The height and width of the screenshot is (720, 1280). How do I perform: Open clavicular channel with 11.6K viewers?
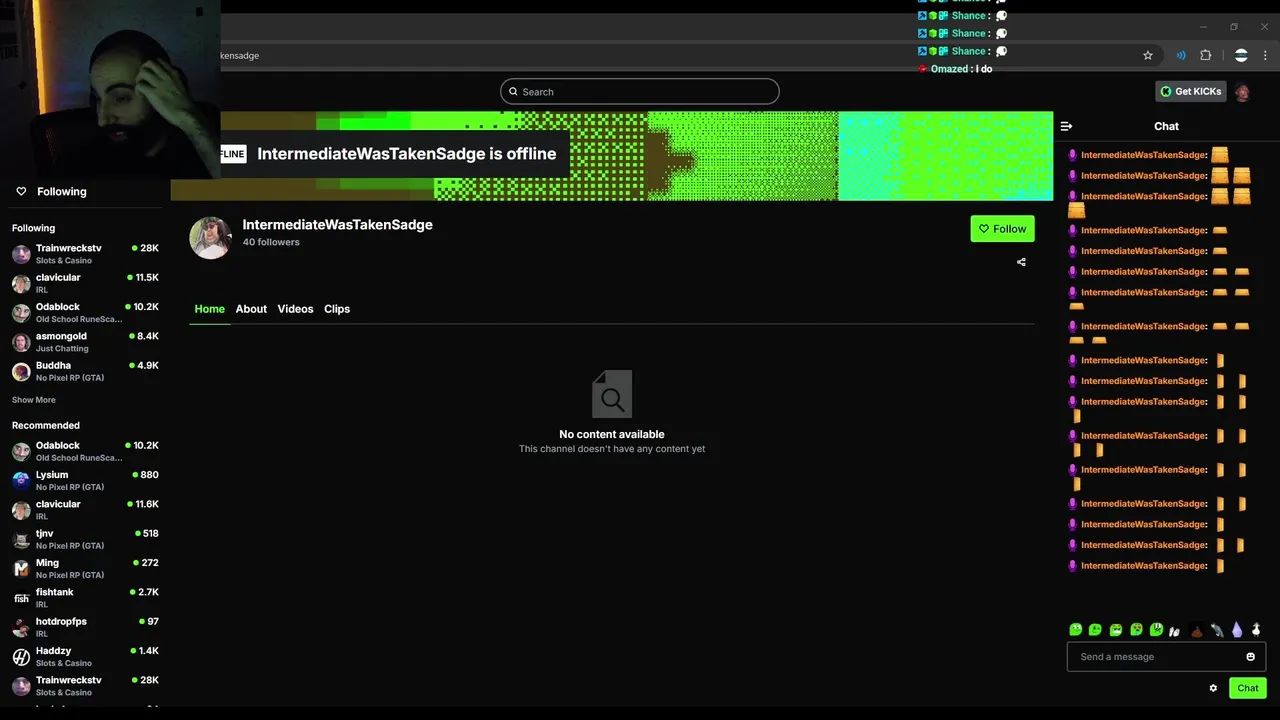pos(85,510)
